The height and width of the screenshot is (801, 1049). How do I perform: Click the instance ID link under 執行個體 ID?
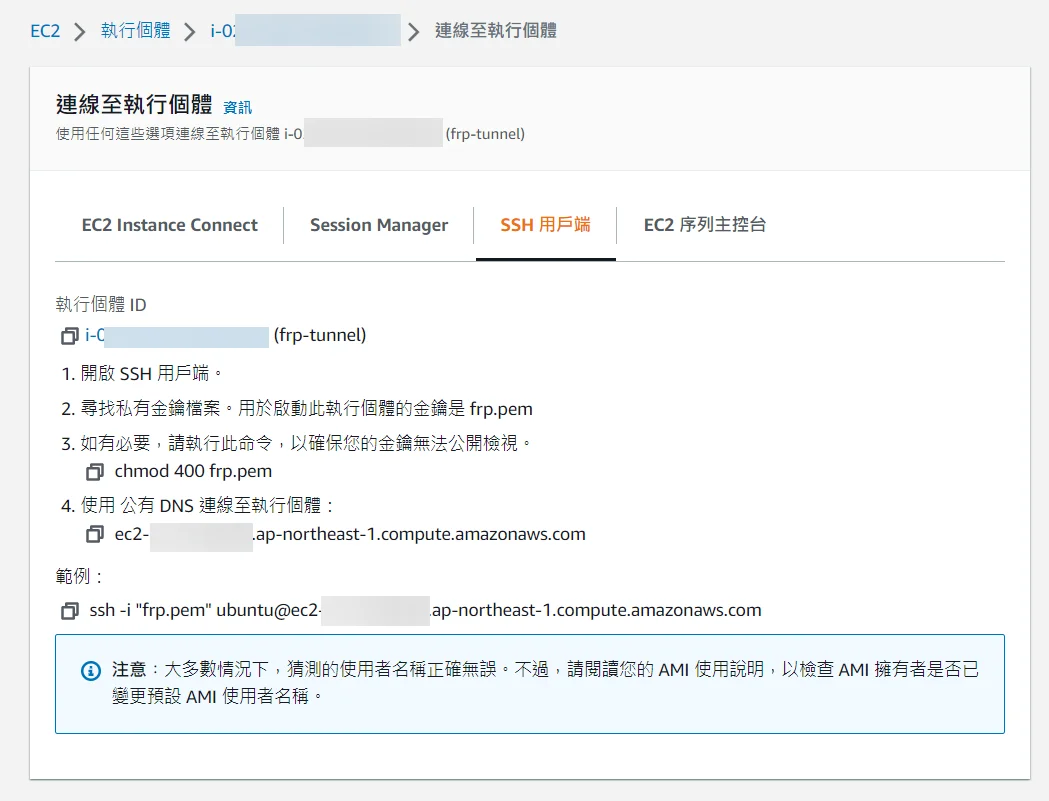[x=177, y=335]
